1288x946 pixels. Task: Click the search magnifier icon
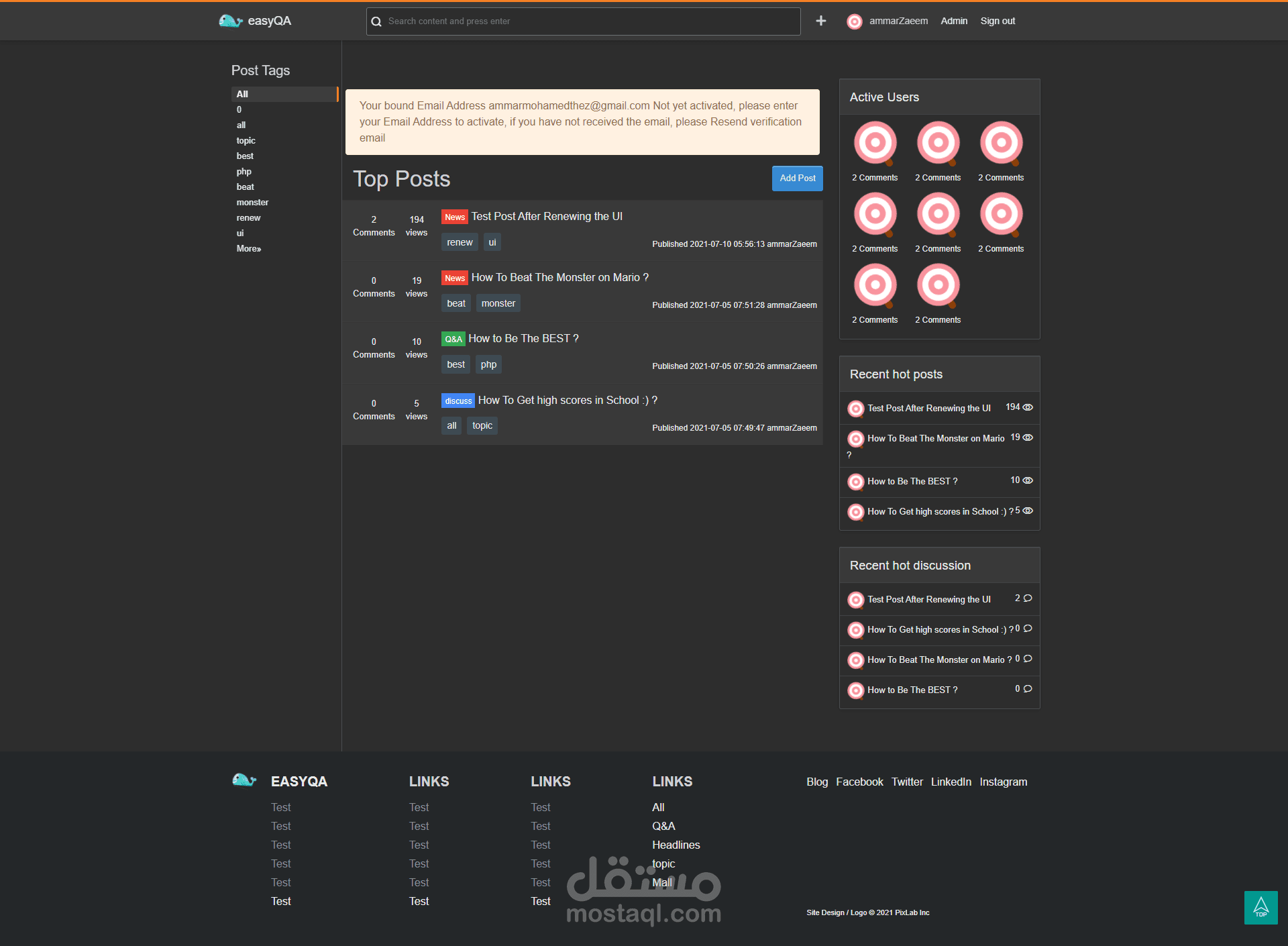[376, 21]
